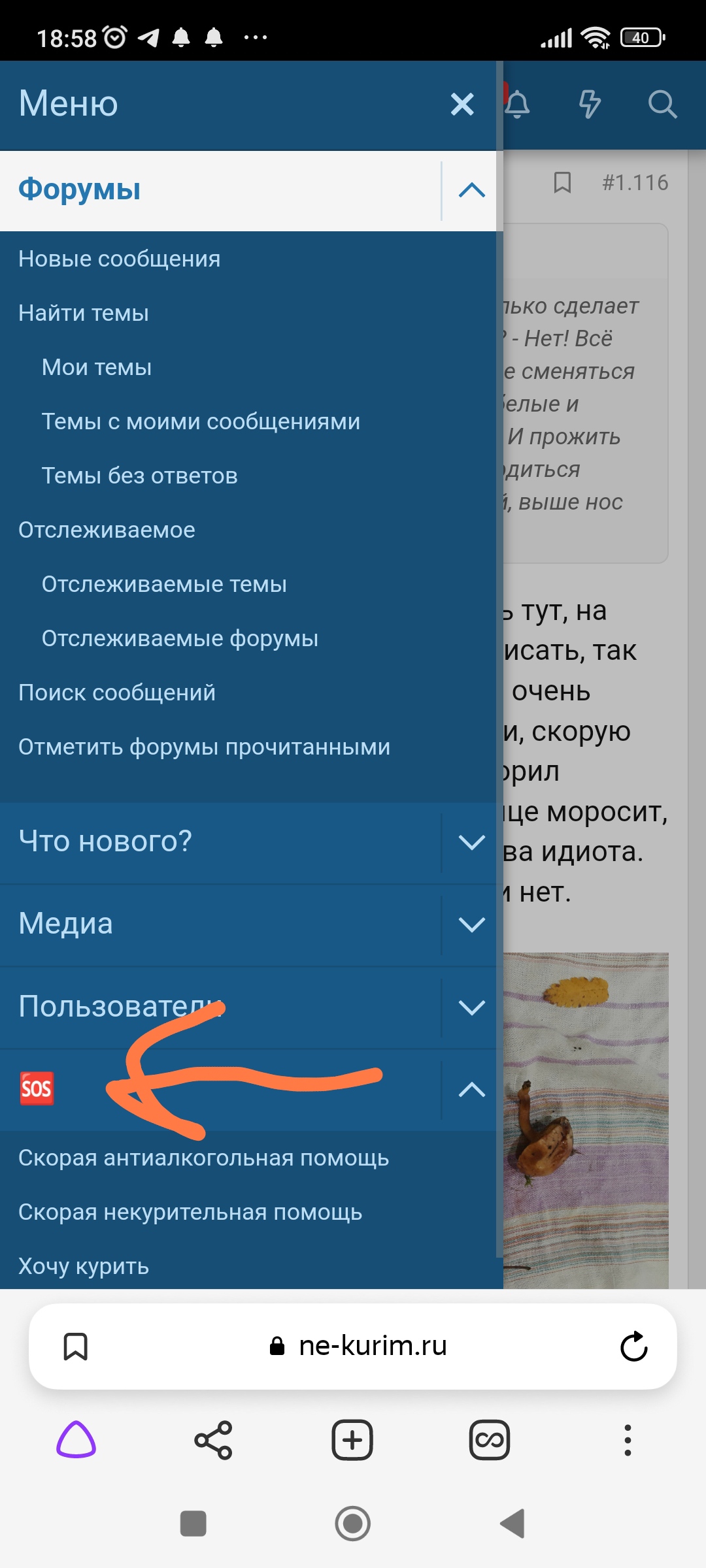Tap the lightning bolt What's new icon
The width and height of the screenshot is (706, 1568).
pyautogui.click(x=590, y=104)
